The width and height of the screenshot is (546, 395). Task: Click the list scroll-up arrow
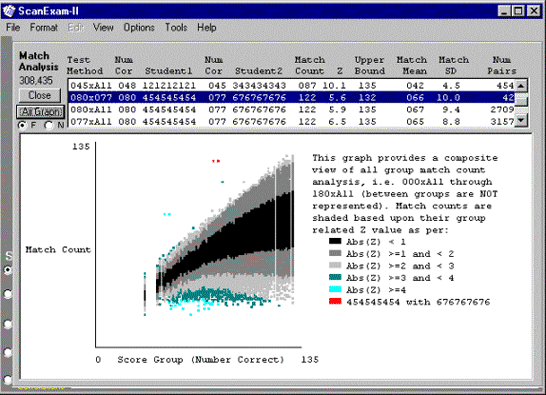pos(521,86)
